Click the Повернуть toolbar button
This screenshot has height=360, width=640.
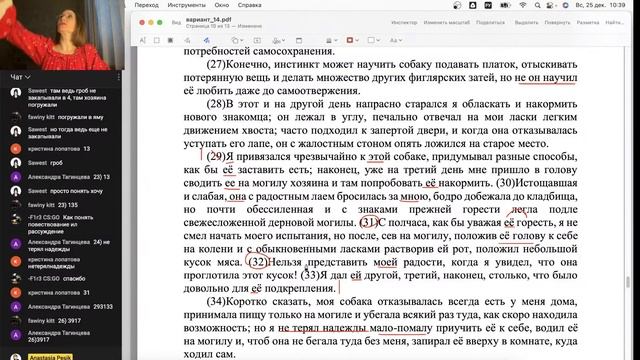(557, 22)
